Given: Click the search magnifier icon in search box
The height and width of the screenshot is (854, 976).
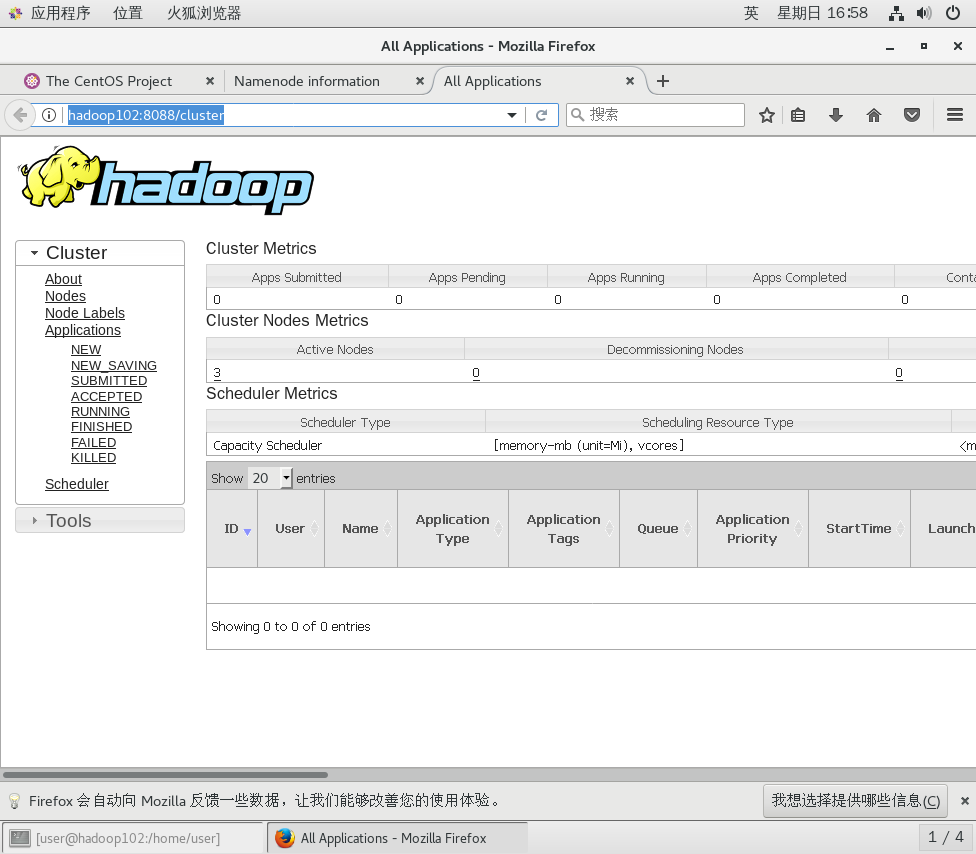Looking at the screenshot, I should coord(578,115).
